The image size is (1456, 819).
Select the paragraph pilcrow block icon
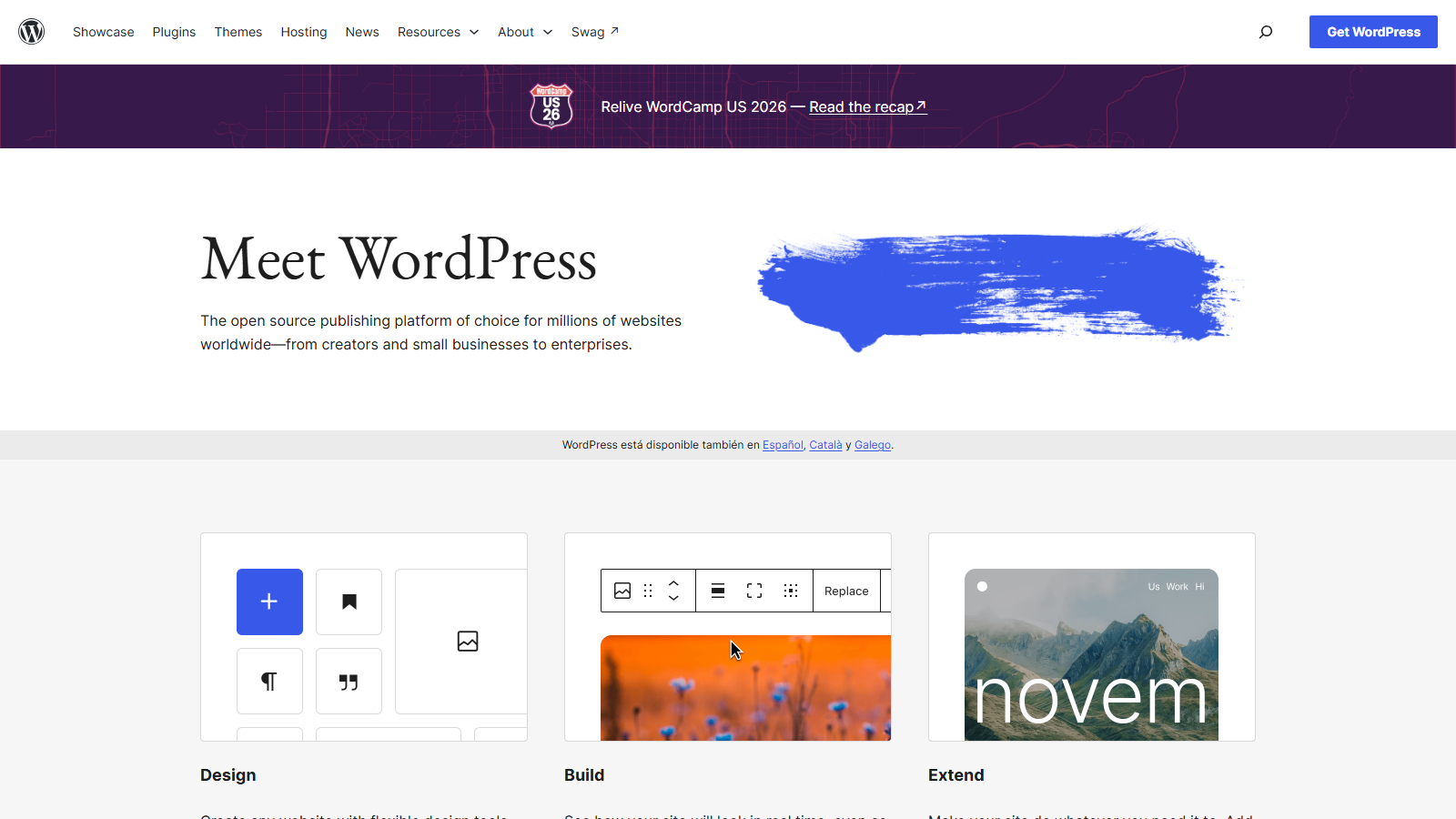coord(269,682)
